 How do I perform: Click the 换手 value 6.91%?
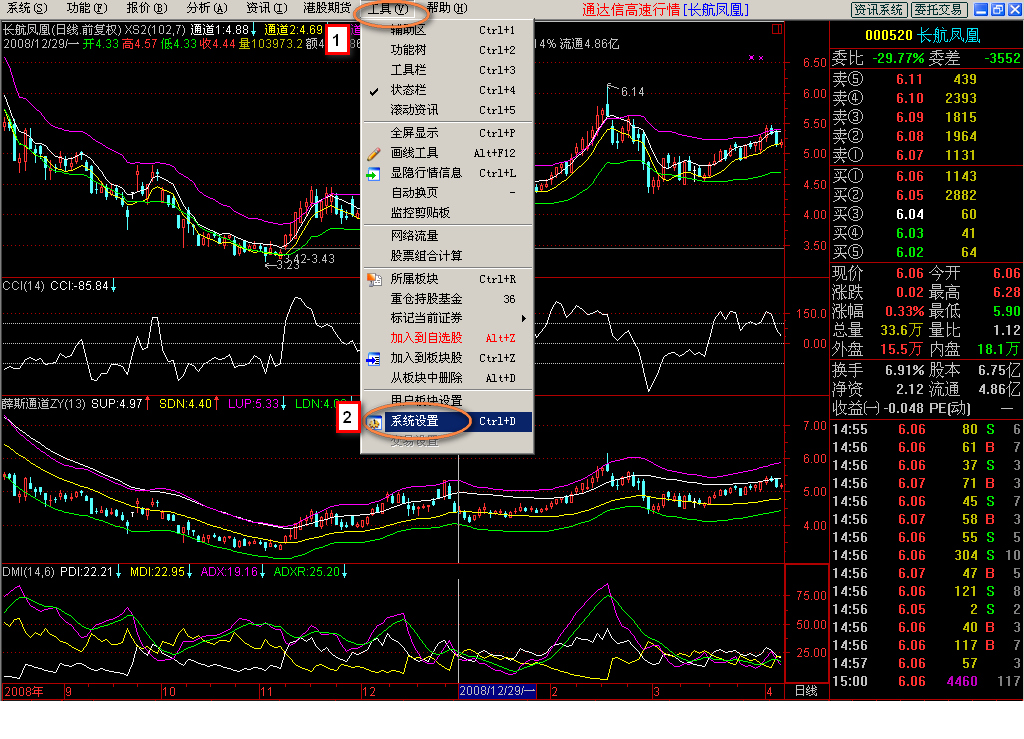(904, 370)
